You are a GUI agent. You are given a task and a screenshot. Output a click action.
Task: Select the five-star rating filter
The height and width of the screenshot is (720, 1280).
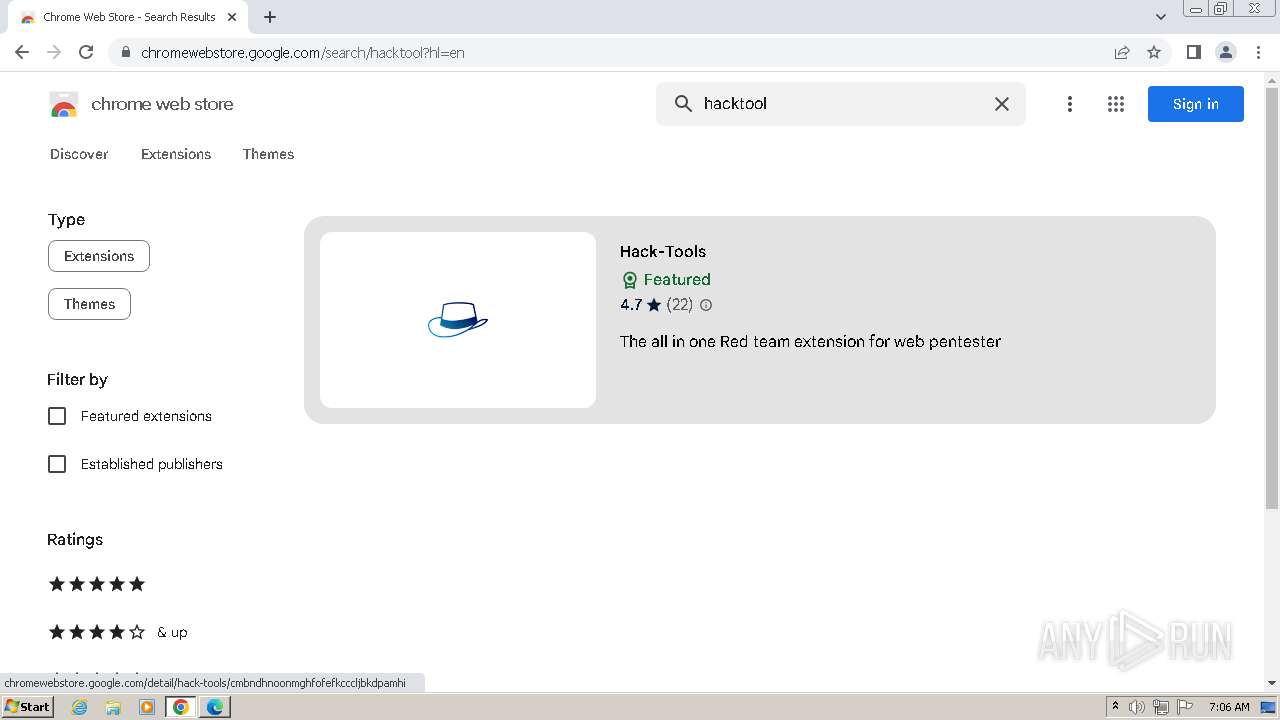click(97, 584)
